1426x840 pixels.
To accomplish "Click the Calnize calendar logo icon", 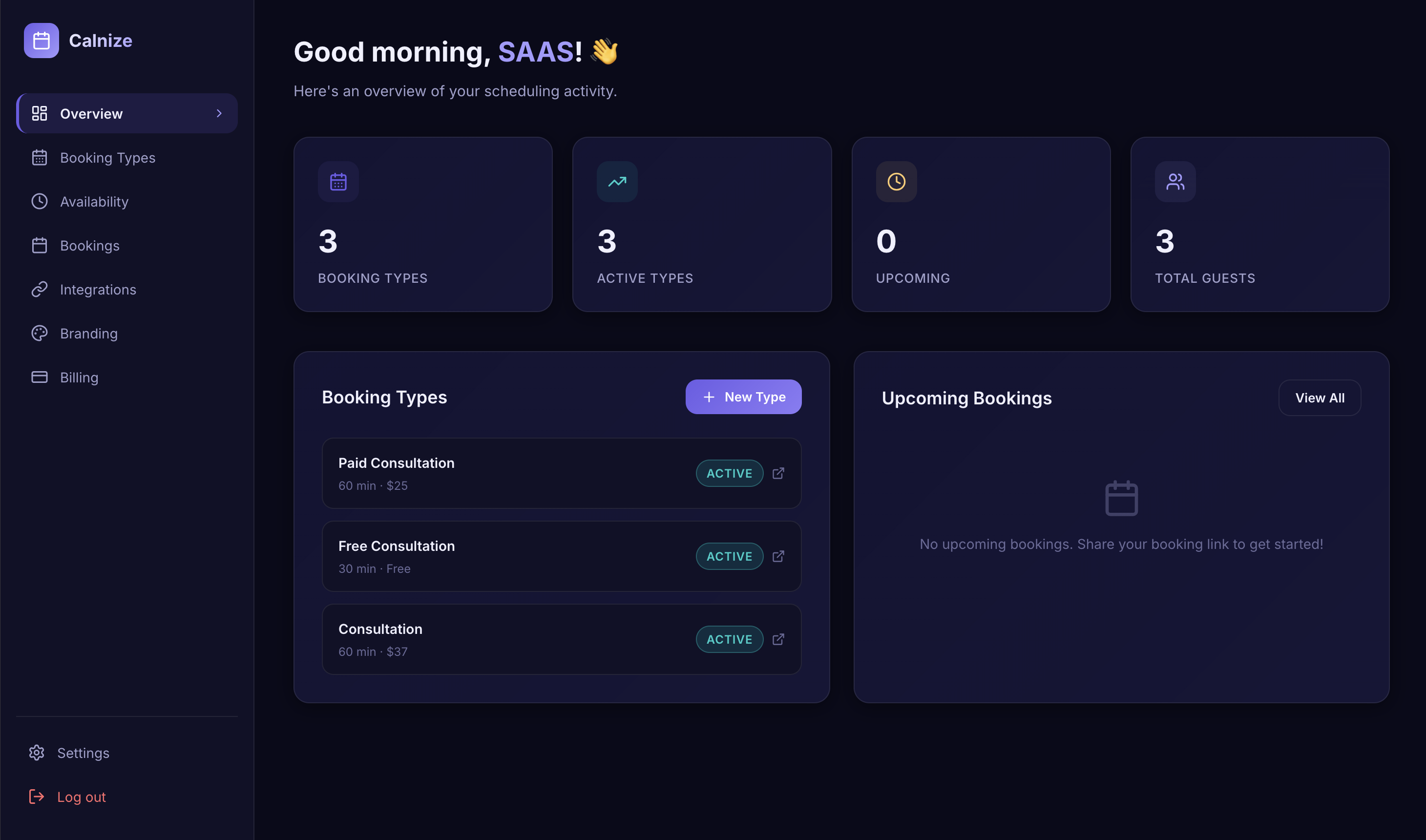I will point(42,40).
